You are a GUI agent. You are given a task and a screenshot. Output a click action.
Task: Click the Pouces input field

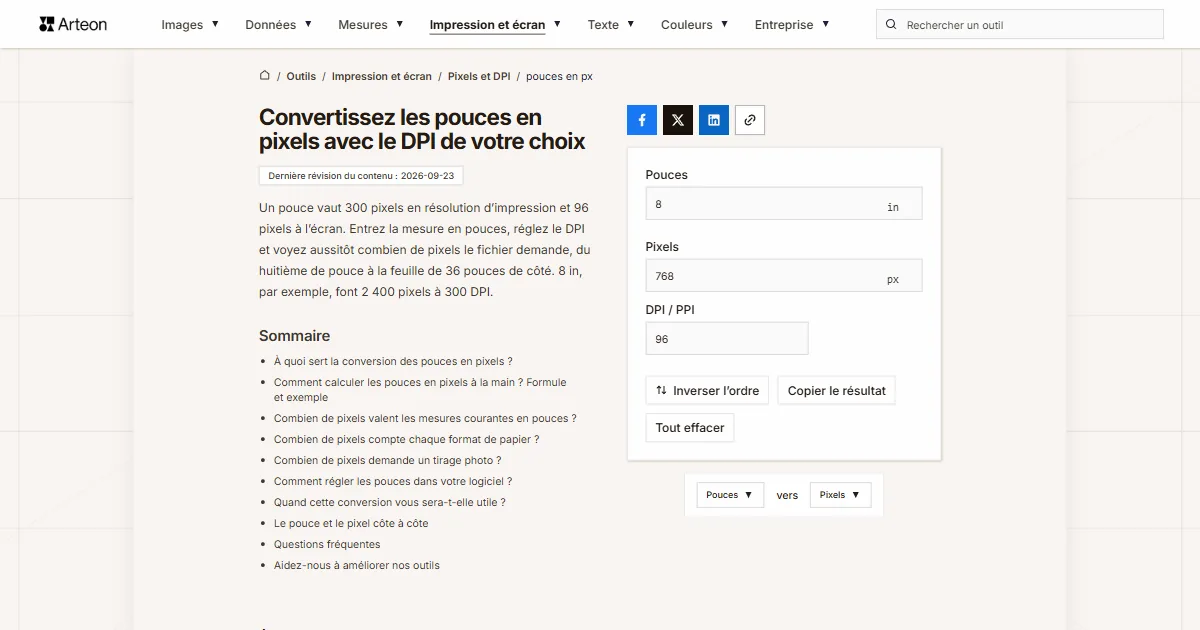click(784, 204)
